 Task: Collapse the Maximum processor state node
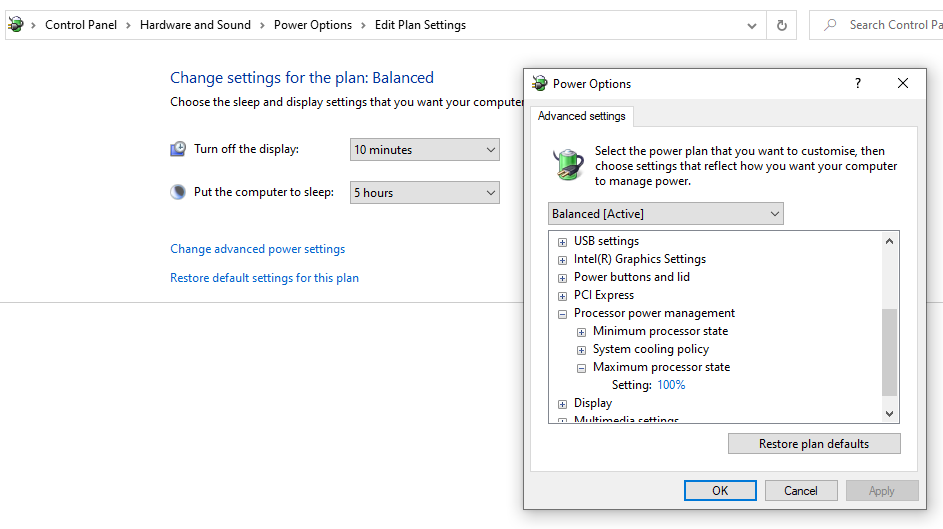pyautogui.click(x=582, y=368)
